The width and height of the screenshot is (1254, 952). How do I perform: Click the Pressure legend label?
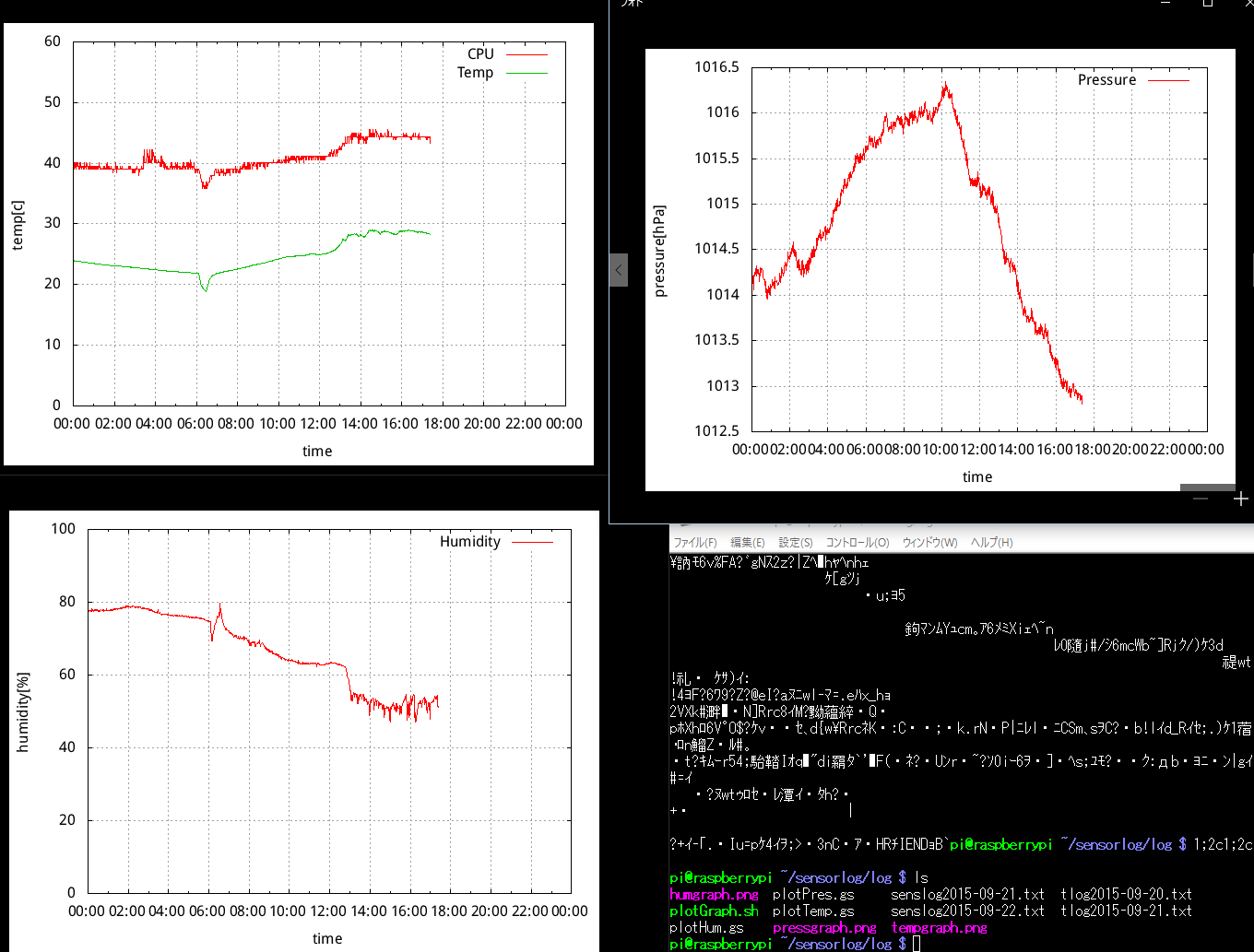pos(1106,80)
